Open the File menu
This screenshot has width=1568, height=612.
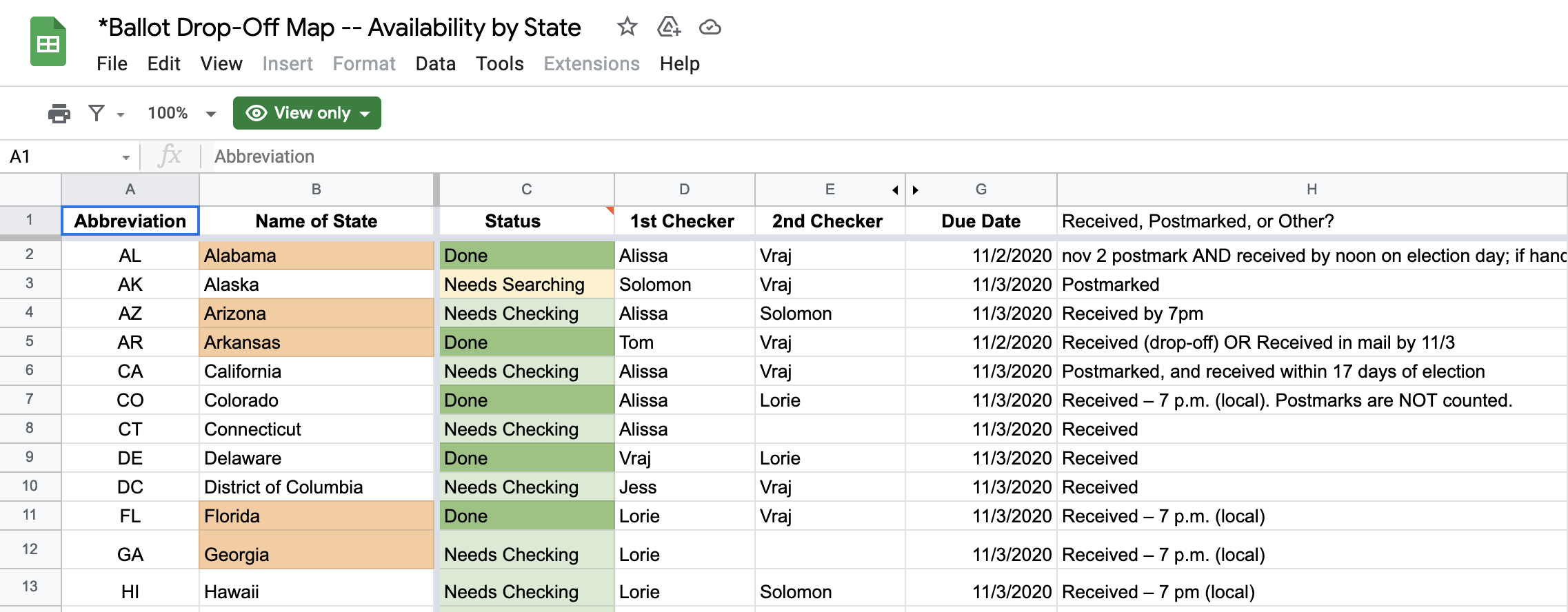pyautogui.click(x=112, y=63)
